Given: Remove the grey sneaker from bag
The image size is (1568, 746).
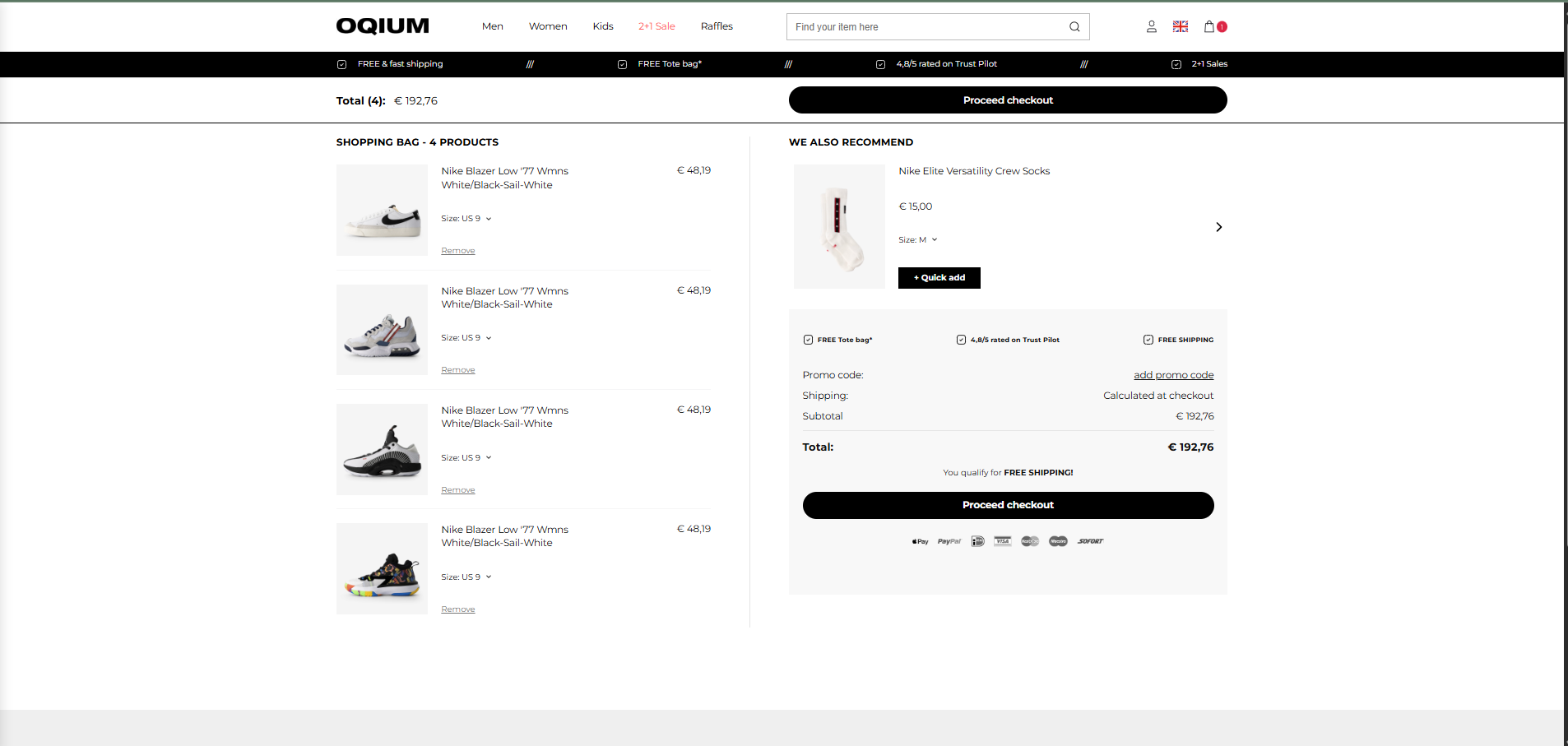Looking at the screenshot, I should pyautogui.click(x=458, y=370).
